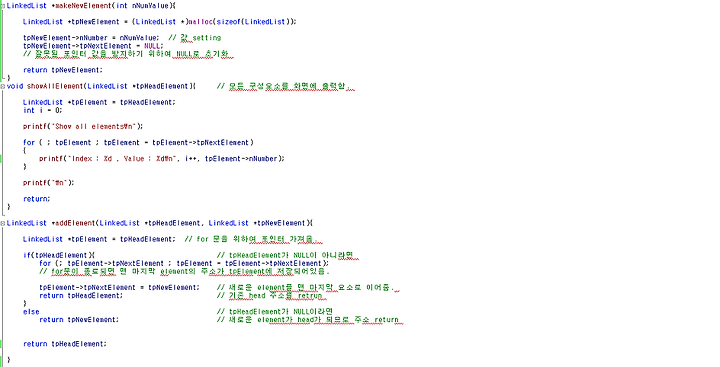Collapse the addElement function block
The image size is (720, 367).
(x=3, y=223)
